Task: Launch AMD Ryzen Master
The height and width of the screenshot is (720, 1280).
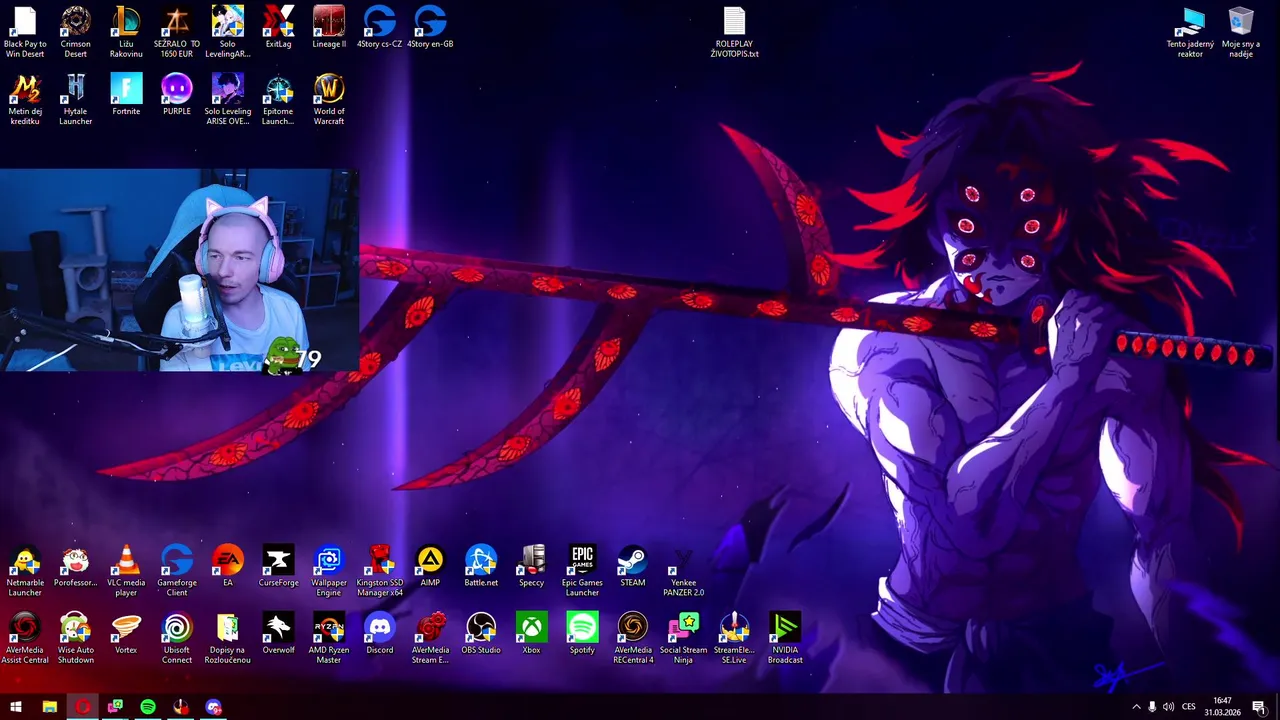Action: [329, 638]
